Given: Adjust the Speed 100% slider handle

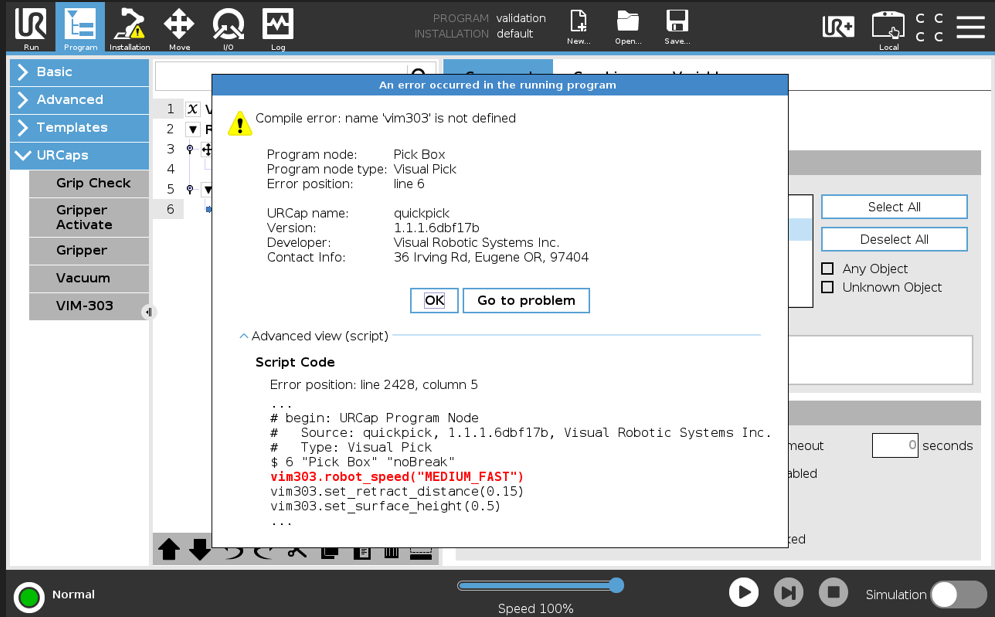Looking at the screenshot, I should tap(616, 585).
